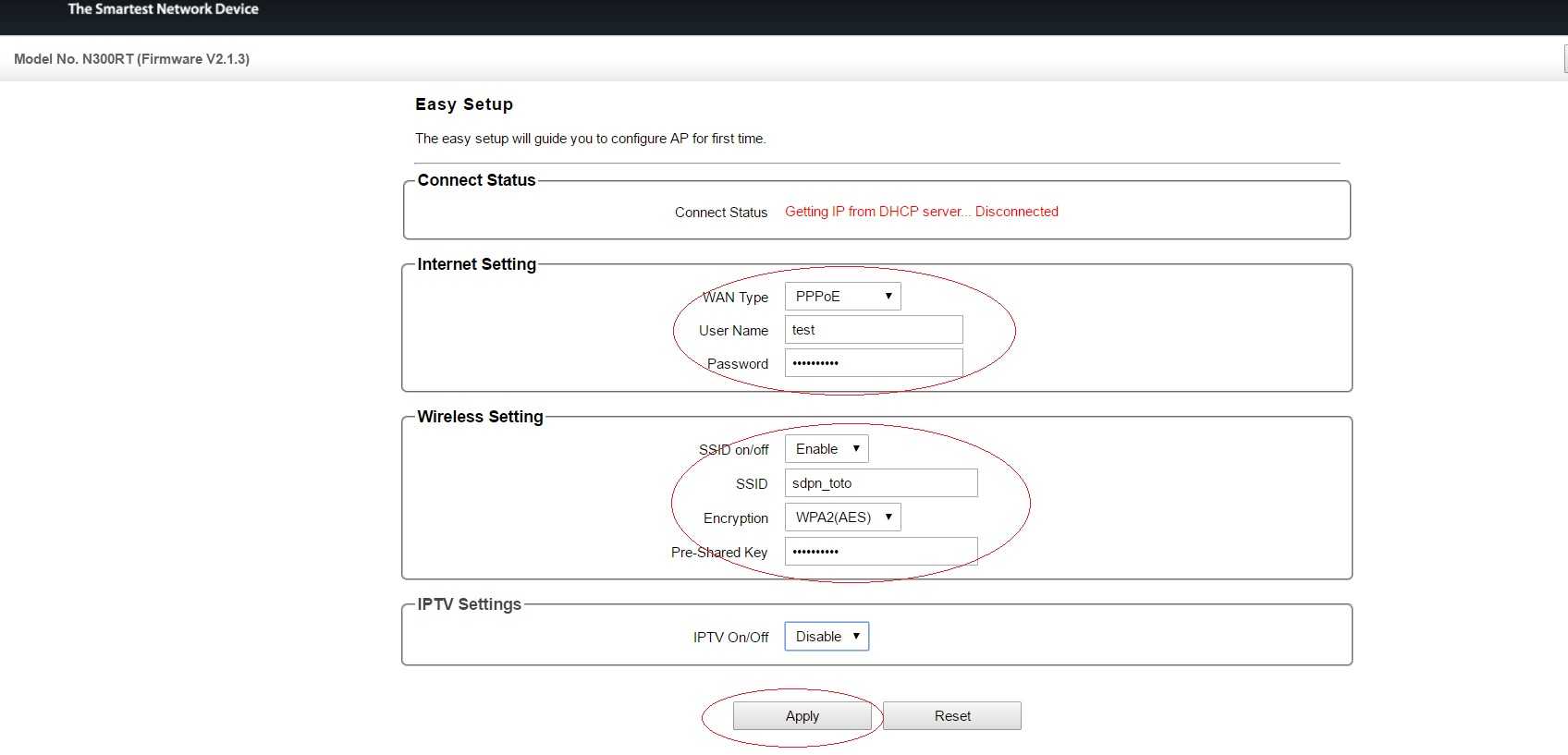This screenshot has height=755, width=1568.
Task: Click the Model No. N300RT firmware text
Action: coord(131,59)
